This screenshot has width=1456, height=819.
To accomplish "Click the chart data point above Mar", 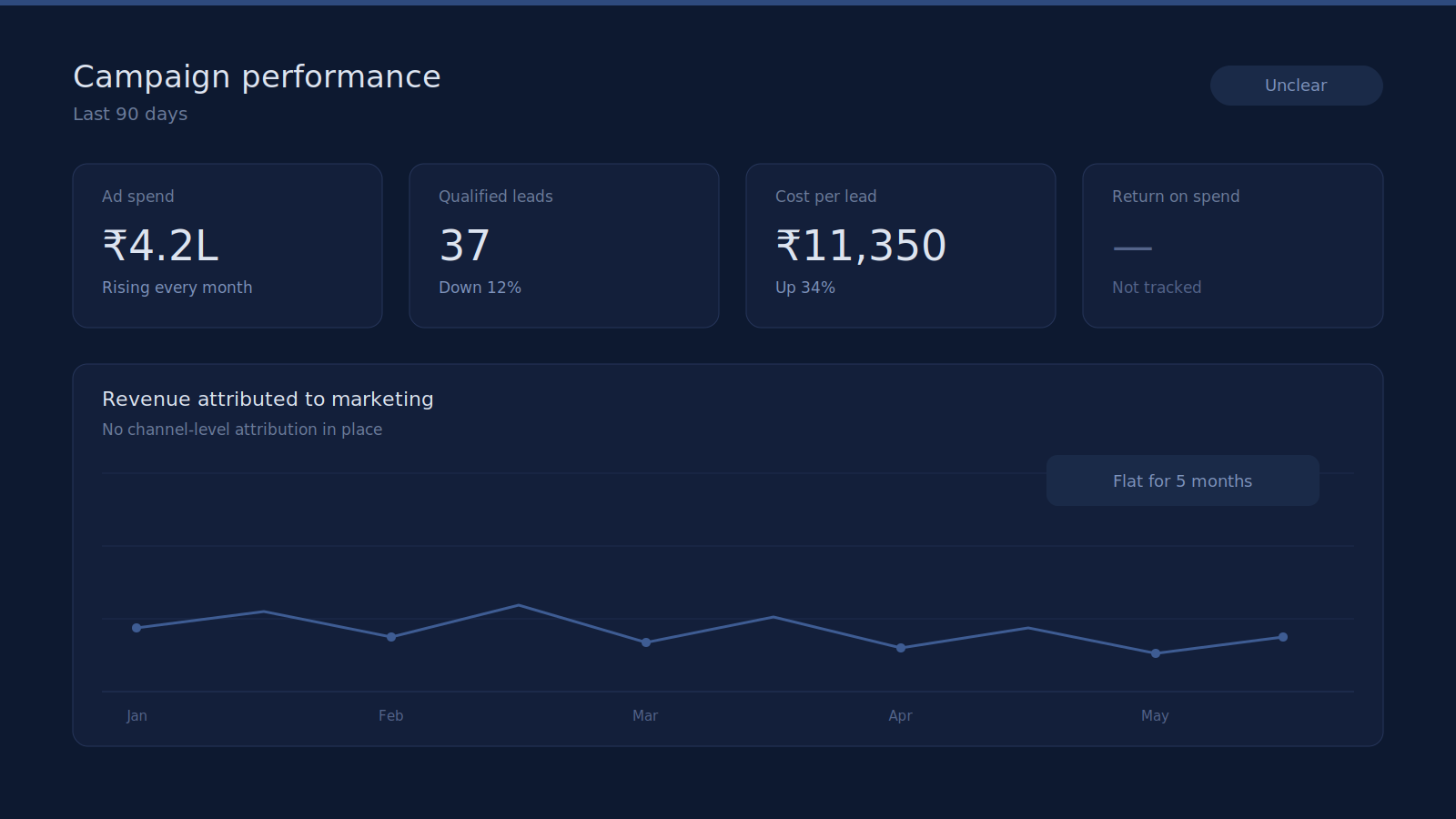I will coord(646,642).
